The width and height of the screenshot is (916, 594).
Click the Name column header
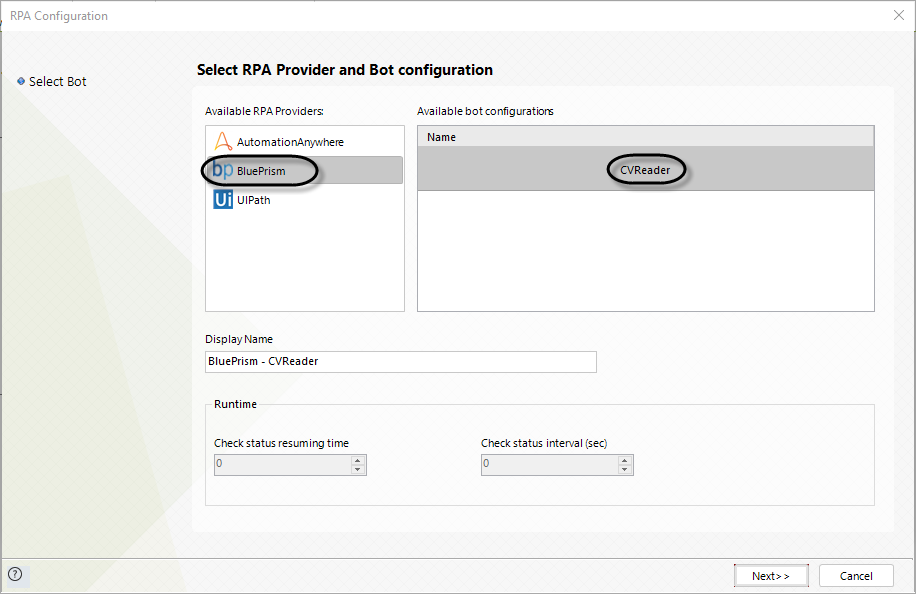[646, 137]
